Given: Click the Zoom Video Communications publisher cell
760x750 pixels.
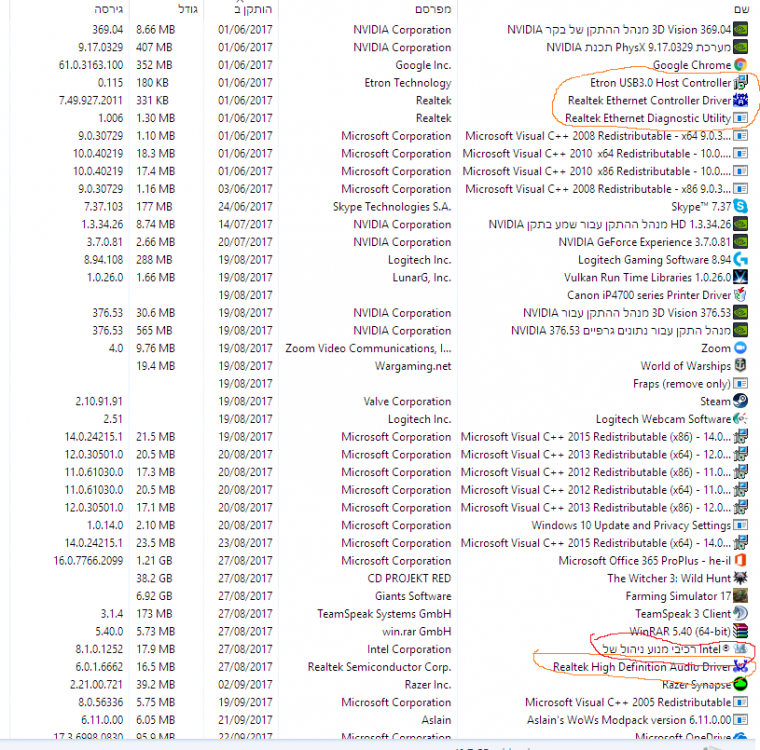Looking at the screenshot, I should point(368,348).
